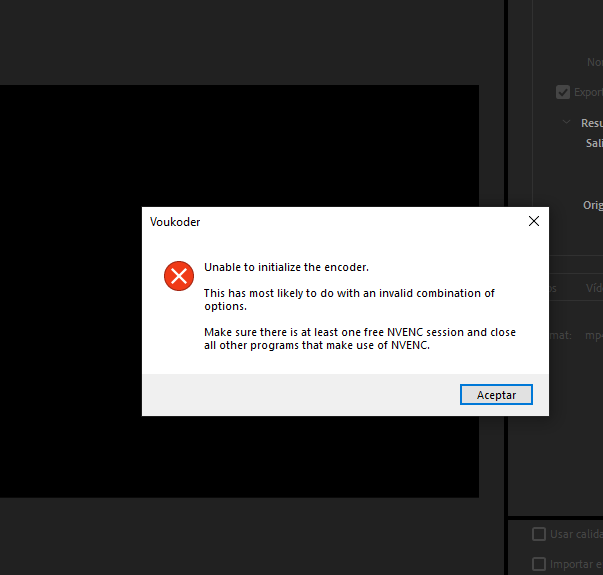The height and width of the screenshot is (575, 603).
Task: Click the Aceptar button
Action: tap(496, 395)
